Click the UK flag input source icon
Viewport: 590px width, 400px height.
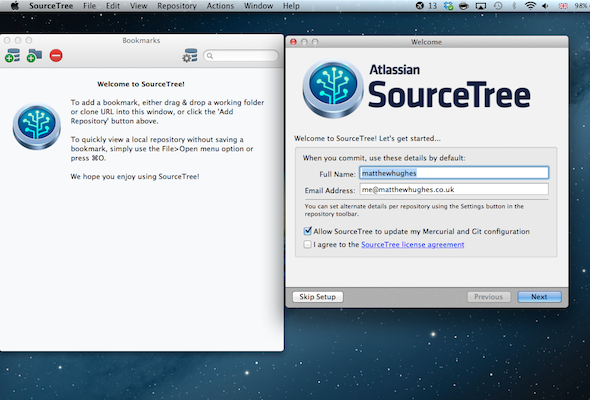point(563,6)
